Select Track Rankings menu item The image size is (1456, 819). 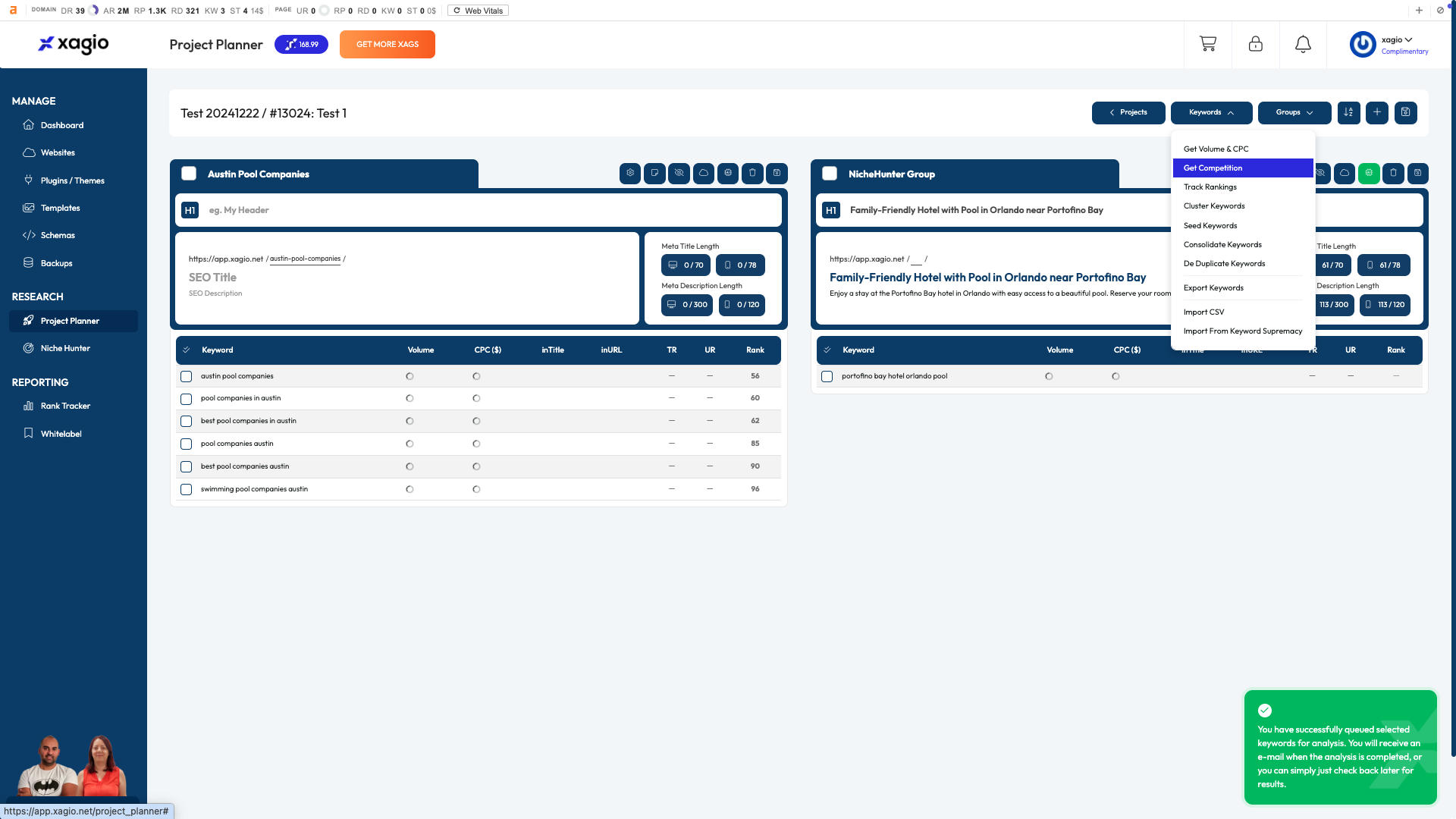(x=1243, y=187)
